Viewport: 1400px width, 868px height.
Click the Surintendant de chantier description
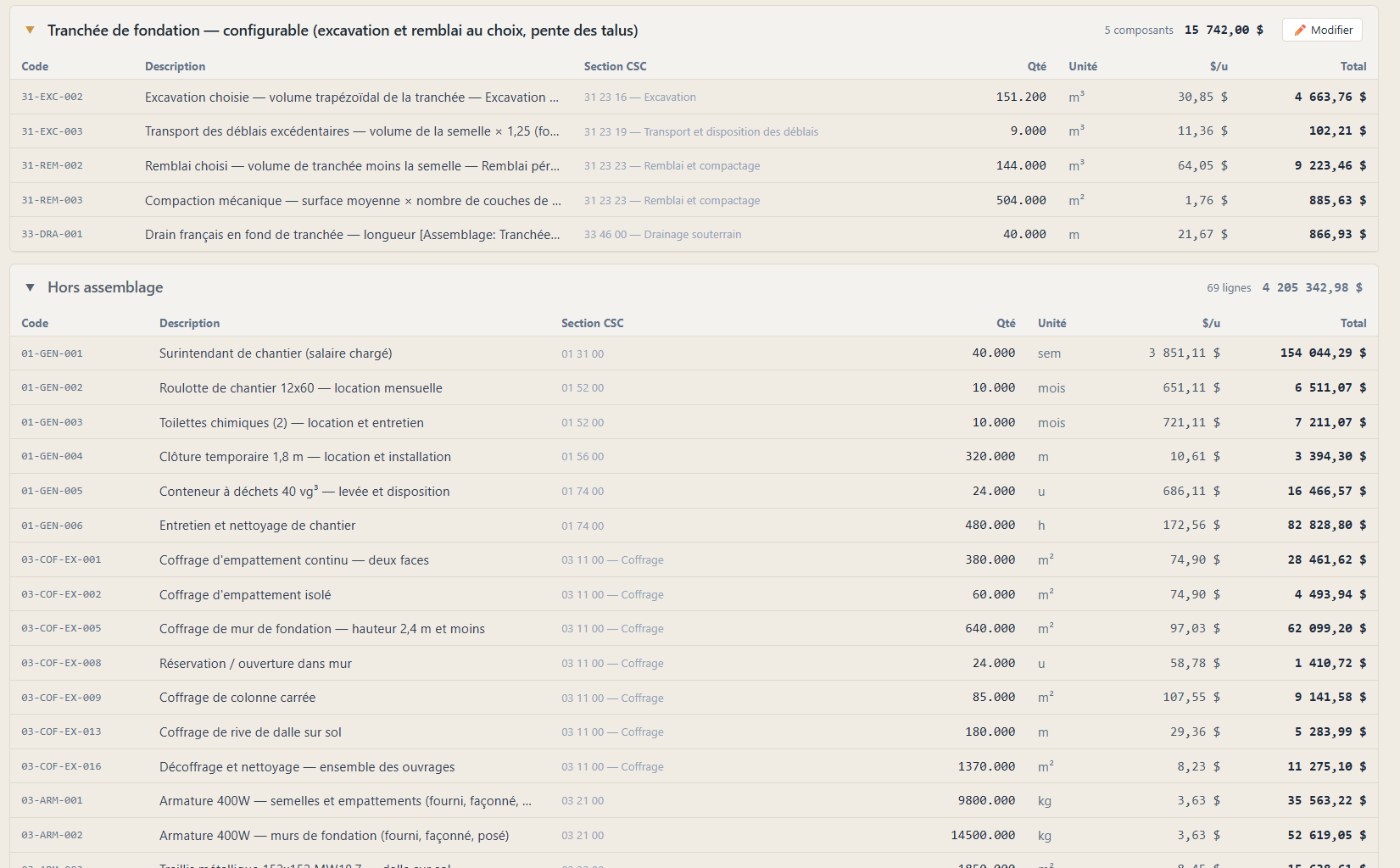tap(275, 353)
